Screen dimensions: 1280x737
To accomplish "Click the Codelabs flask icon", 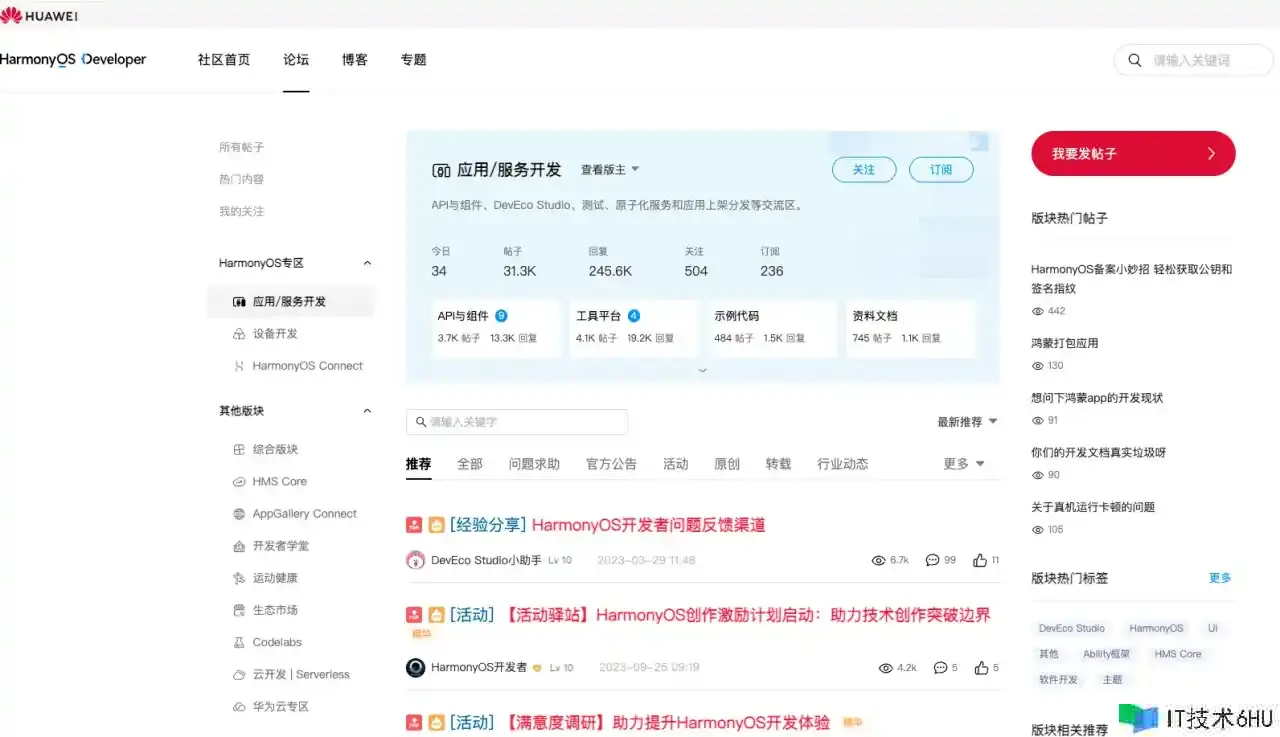I will point(239,642).
